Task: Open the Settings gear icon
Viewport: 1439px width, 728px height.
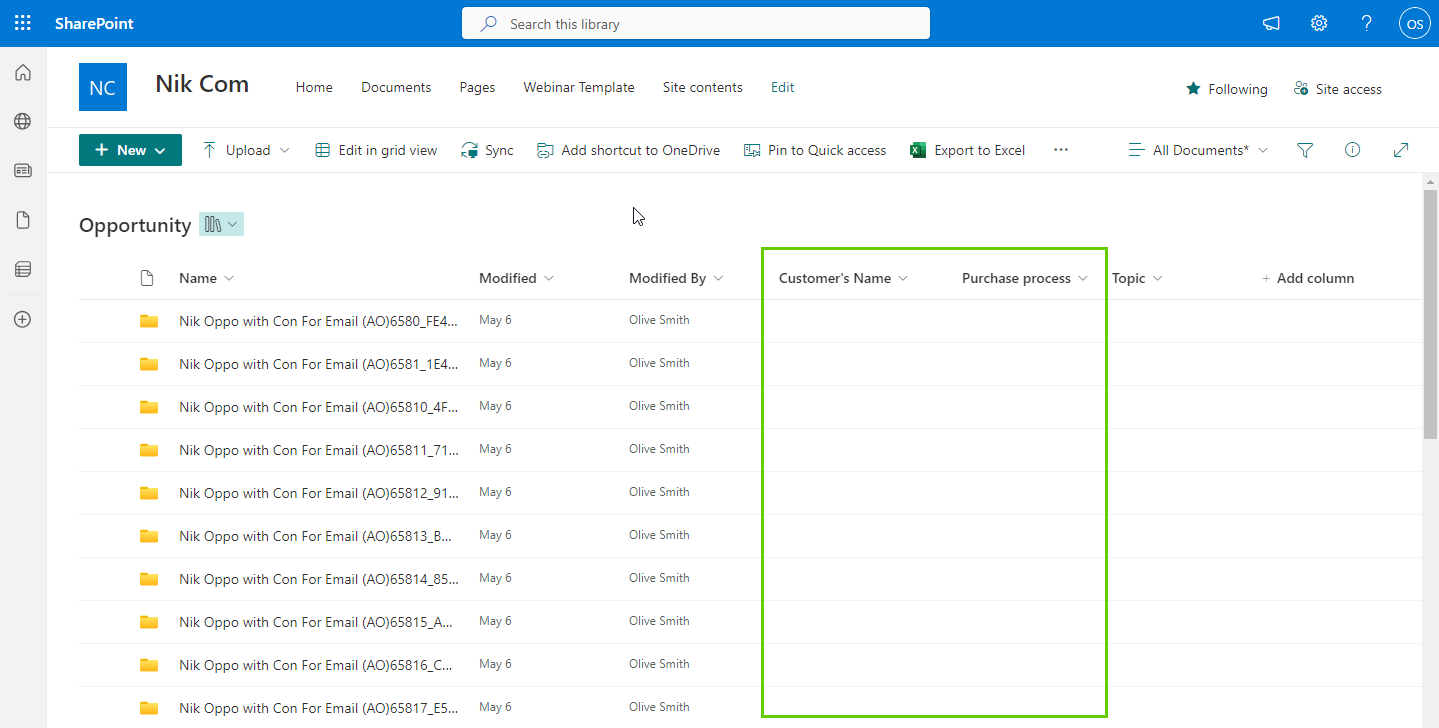Action: [x=1319, y=23]
